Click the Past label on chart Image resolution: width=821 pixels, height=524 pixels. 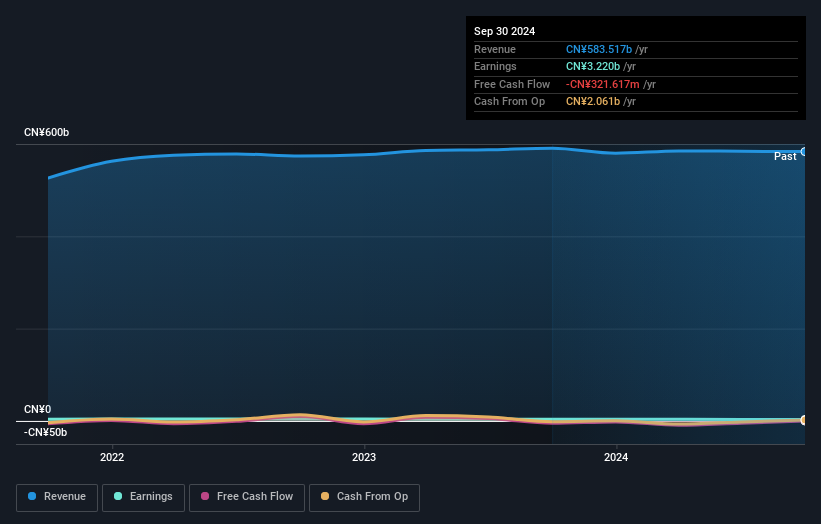pyautogui.click(x=785, y=157)
